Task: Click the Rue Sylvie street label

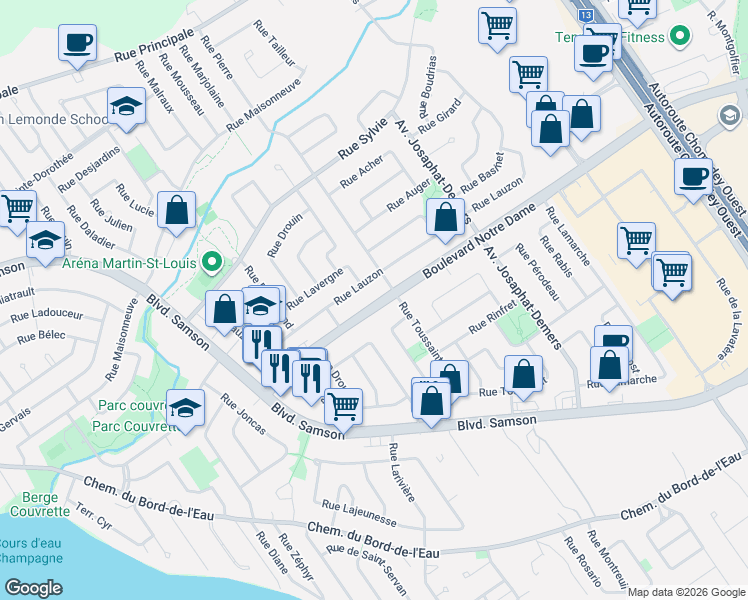Action: 363,138
